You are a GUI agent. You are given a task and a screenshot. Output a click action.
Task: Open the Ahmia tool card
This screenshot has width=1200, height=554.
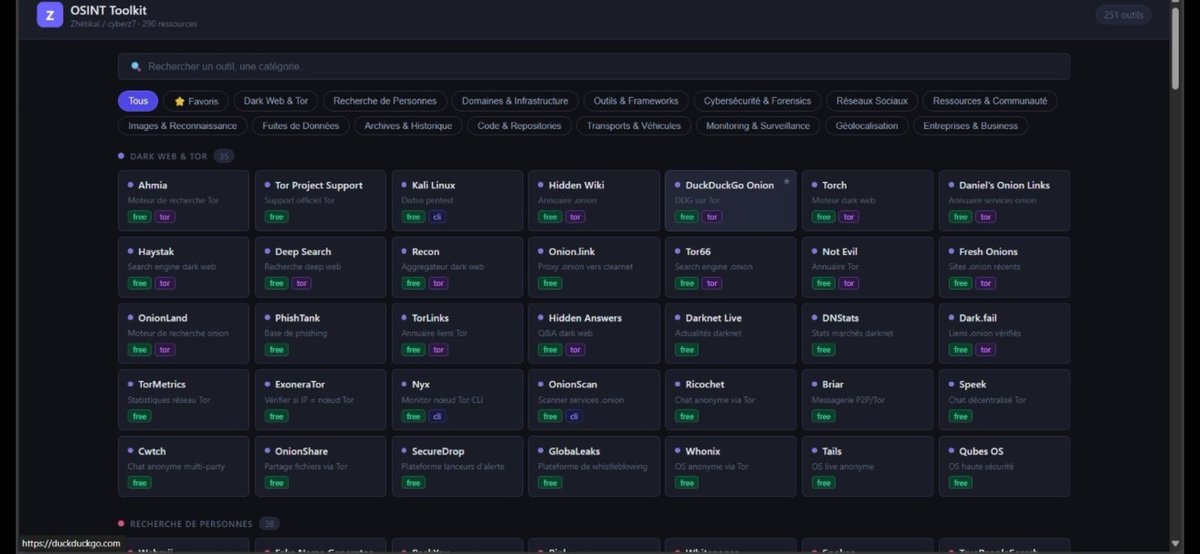[x=183, y=200]
